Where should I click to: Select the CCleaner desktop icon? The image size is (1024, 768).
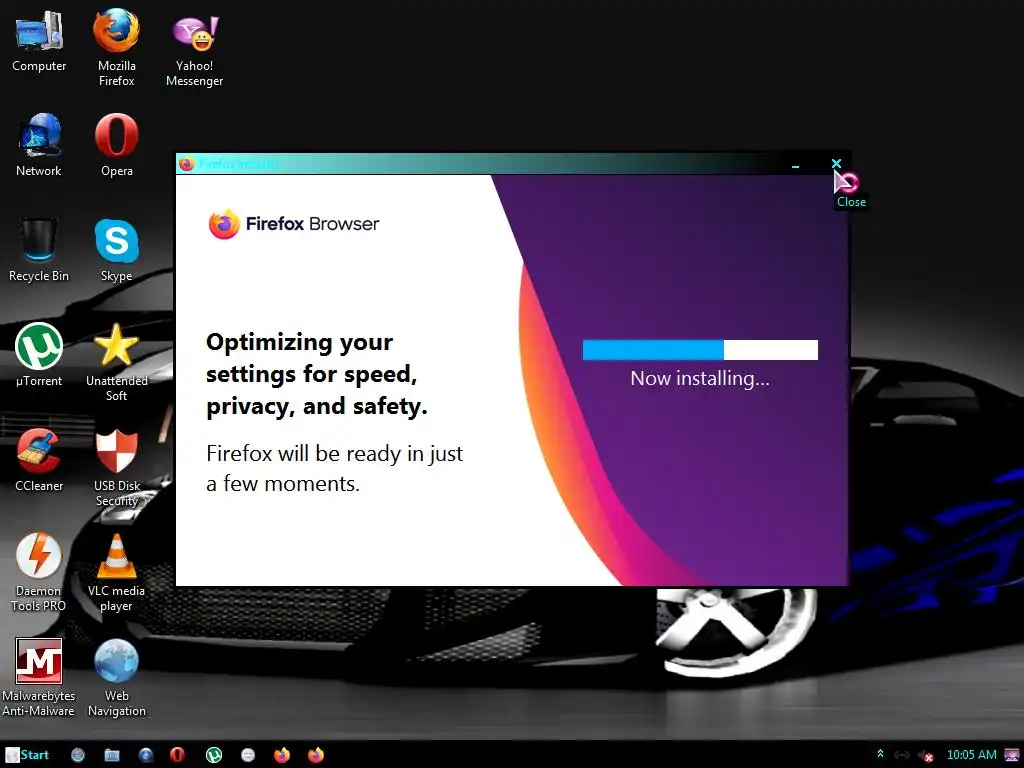(39, 460)
